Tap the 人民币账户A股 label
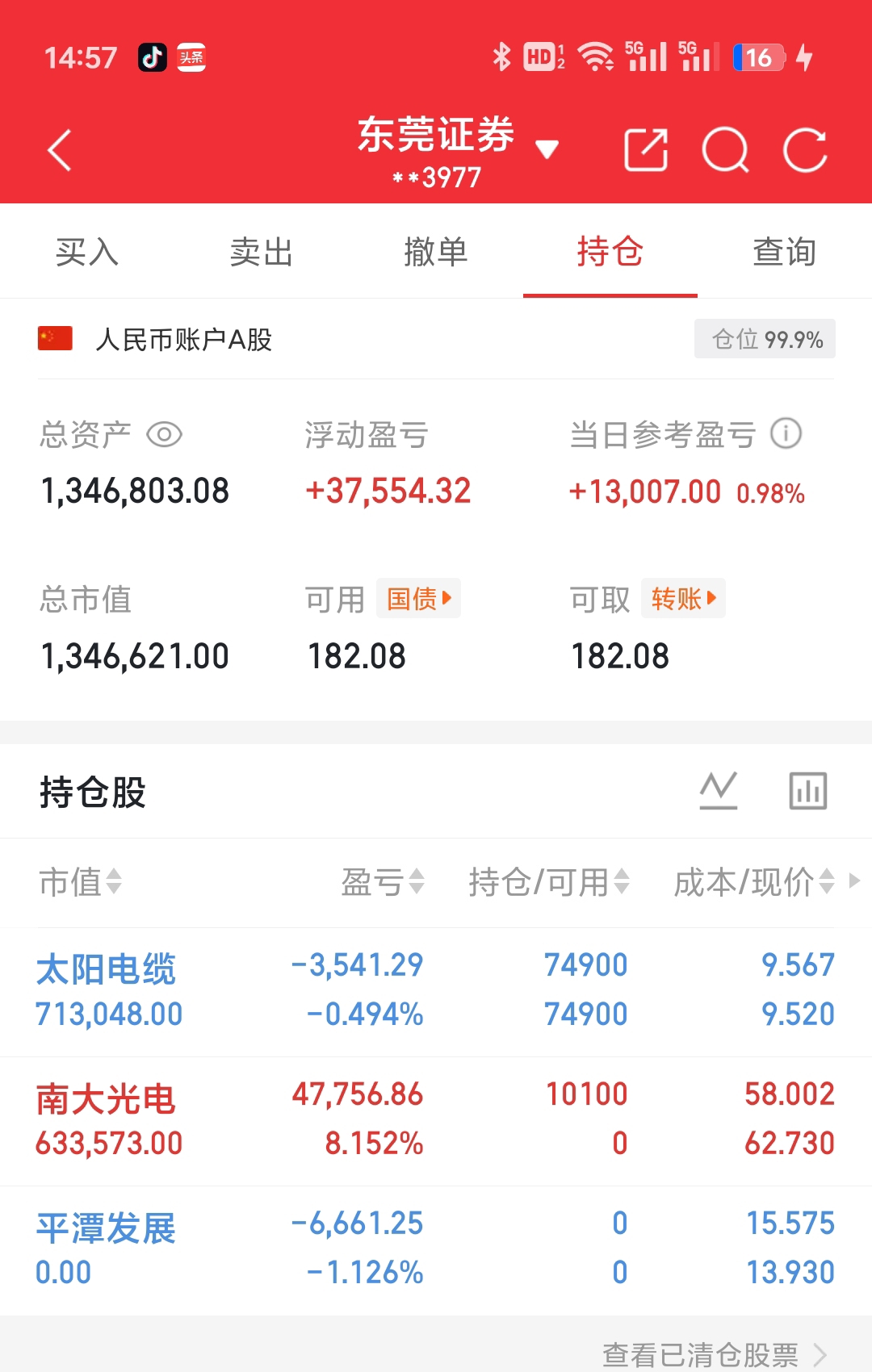 [184, 340]
